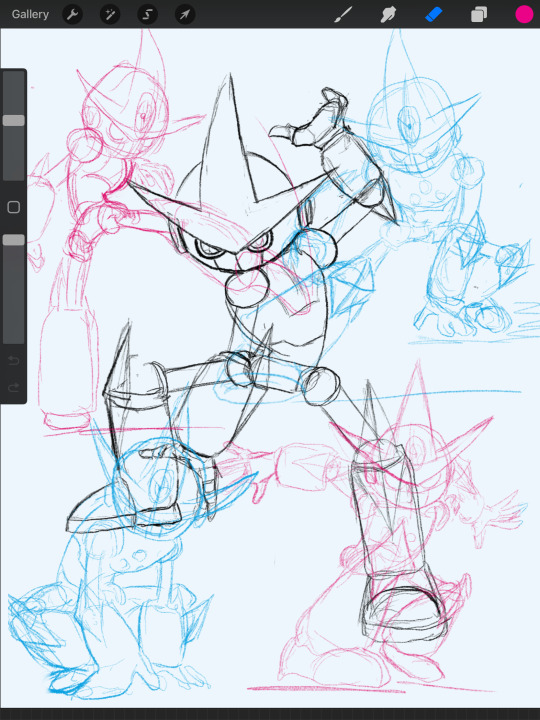Activate the Transform arrow tool

(185, 14)
